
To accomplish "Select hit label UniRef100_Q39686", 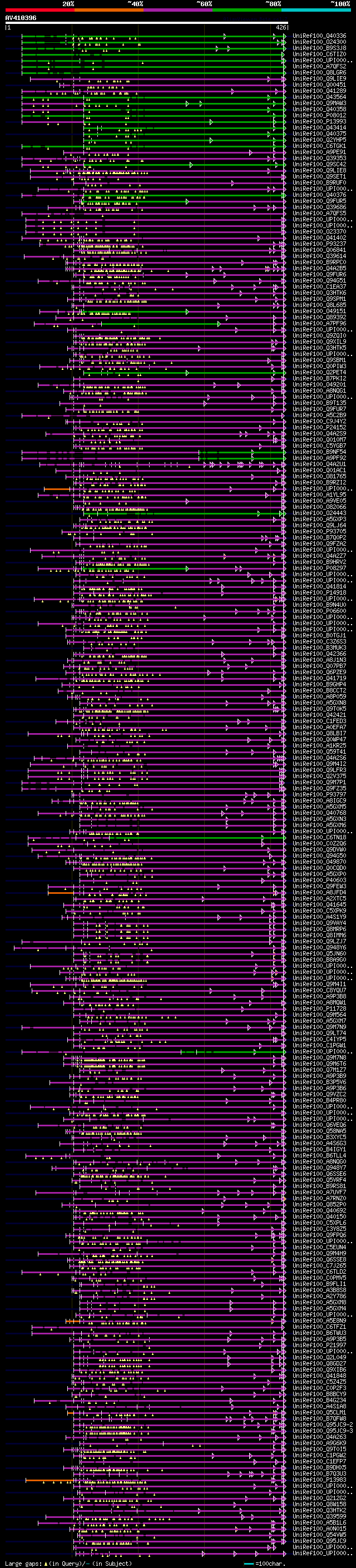I will pos(319,207).
